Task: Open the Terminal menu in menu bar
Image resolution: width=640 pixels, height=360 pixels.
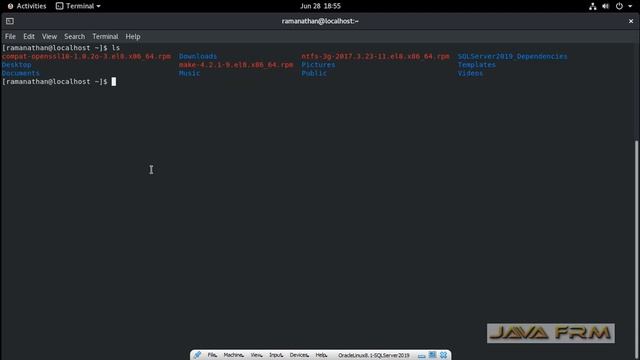Action: coord(105,36)
